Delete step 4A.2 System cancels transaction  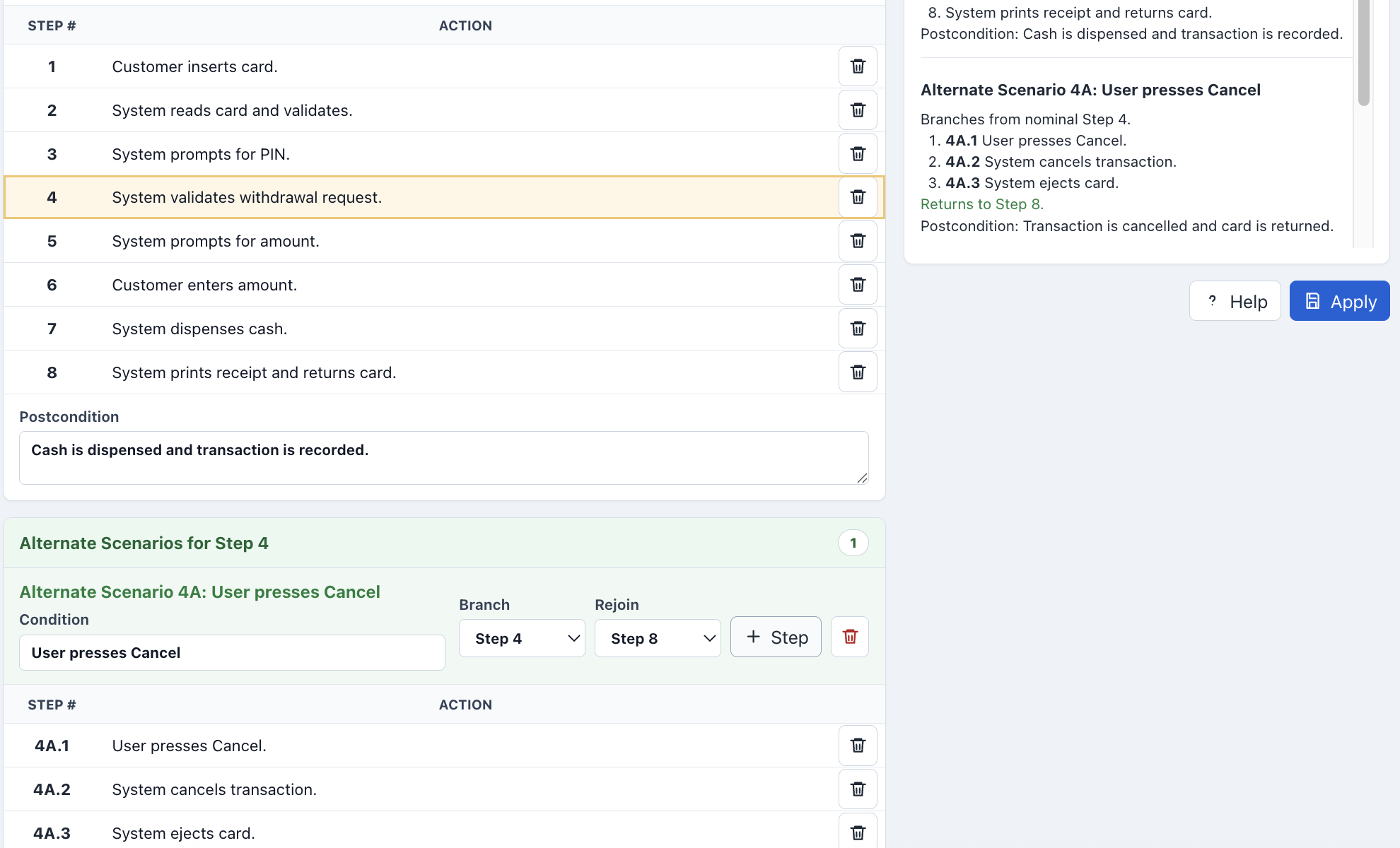[858, 789]
